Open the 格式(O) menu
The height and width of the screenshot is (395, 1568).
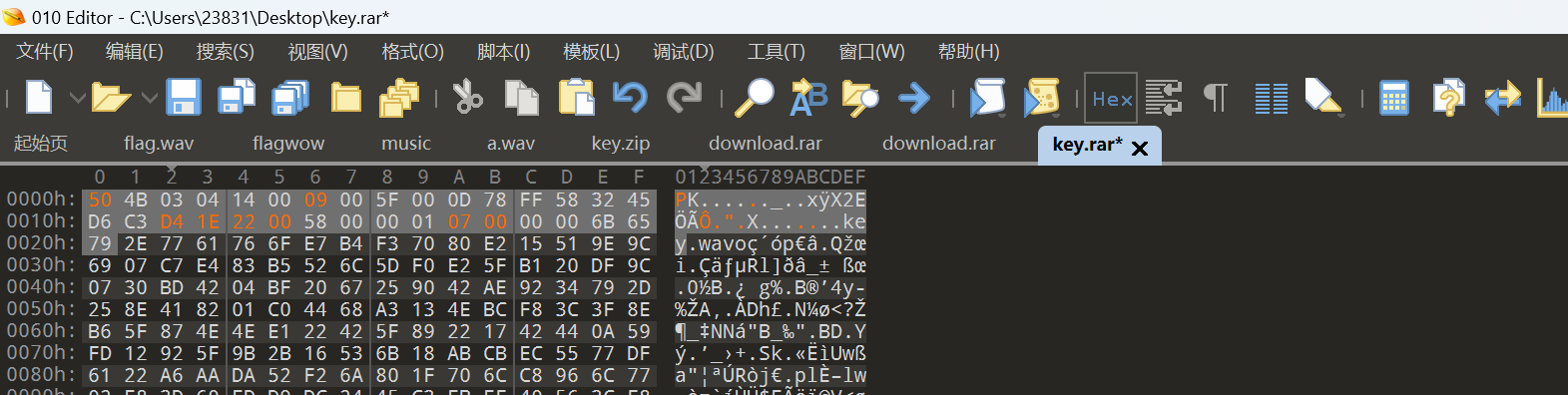pos(412,51)
